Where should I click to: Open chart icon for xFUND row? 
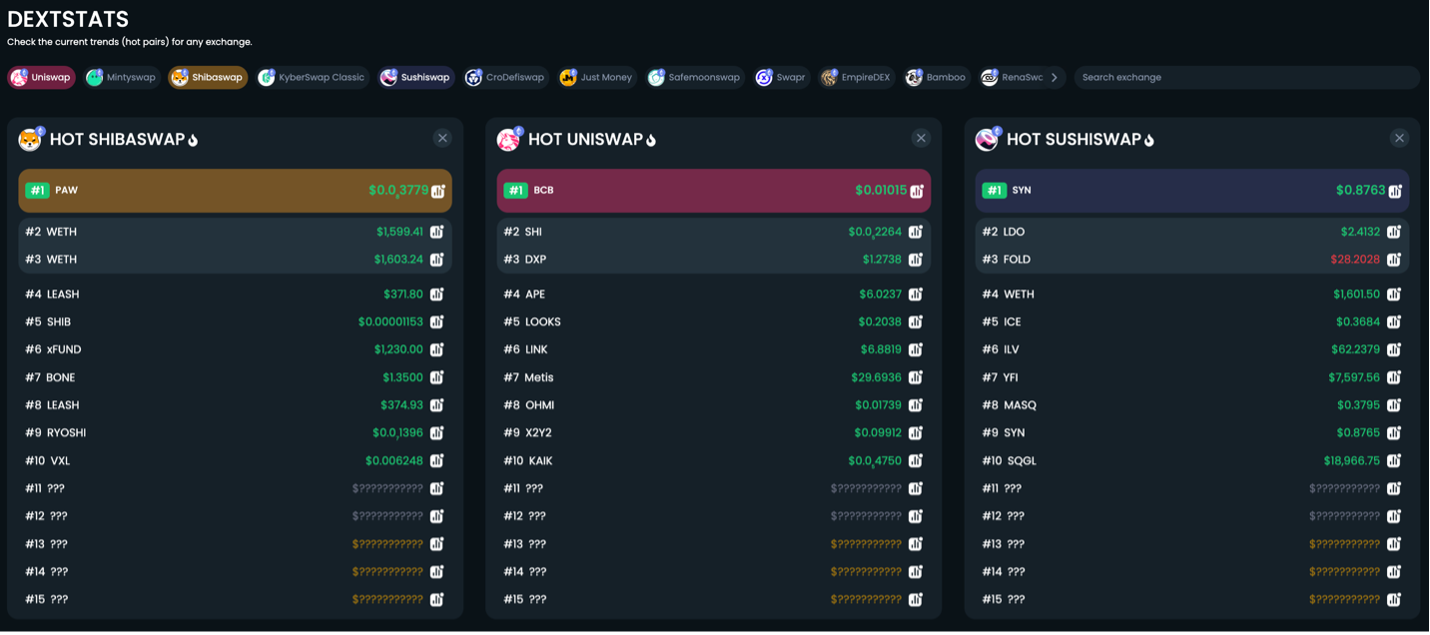(x=437, y=350)
